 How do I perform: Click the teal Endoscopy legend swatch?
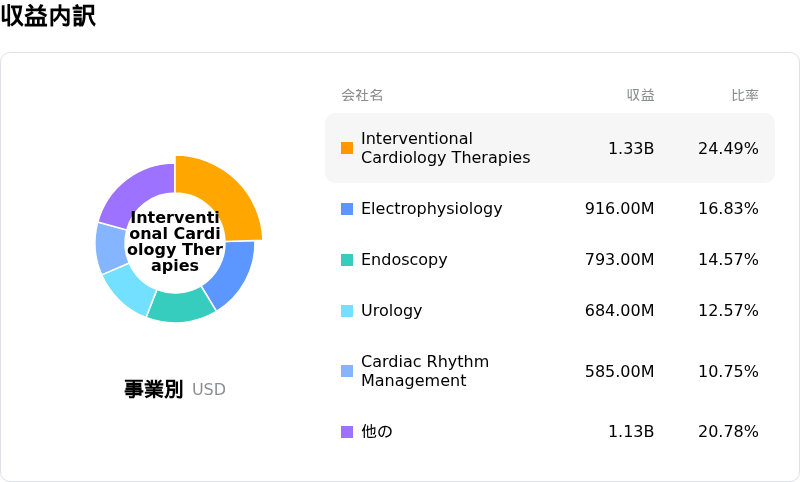[347, 260]
